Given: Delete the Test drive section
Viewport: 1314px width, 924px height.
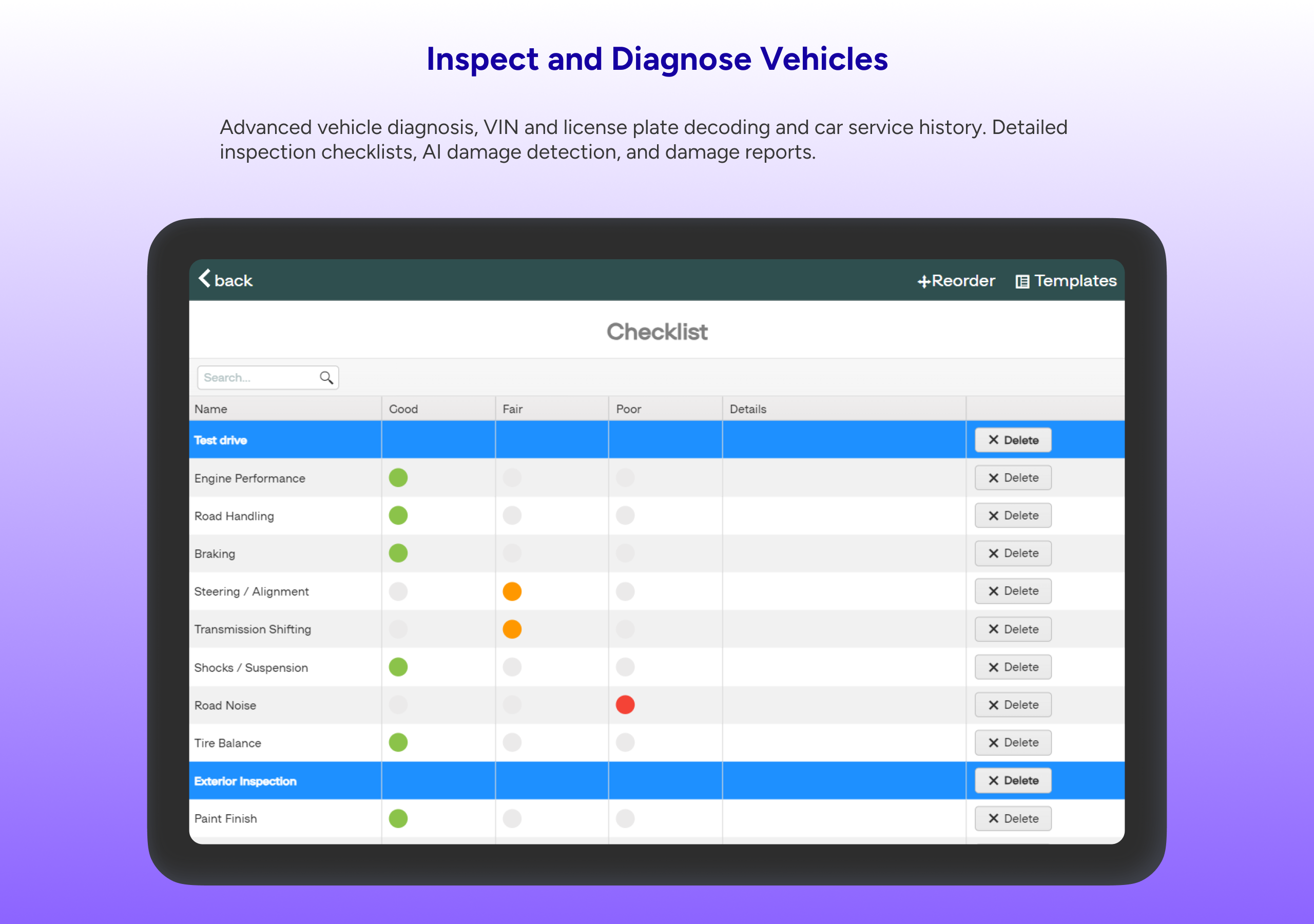Looking at the screenshot, I should (1012, 440).
